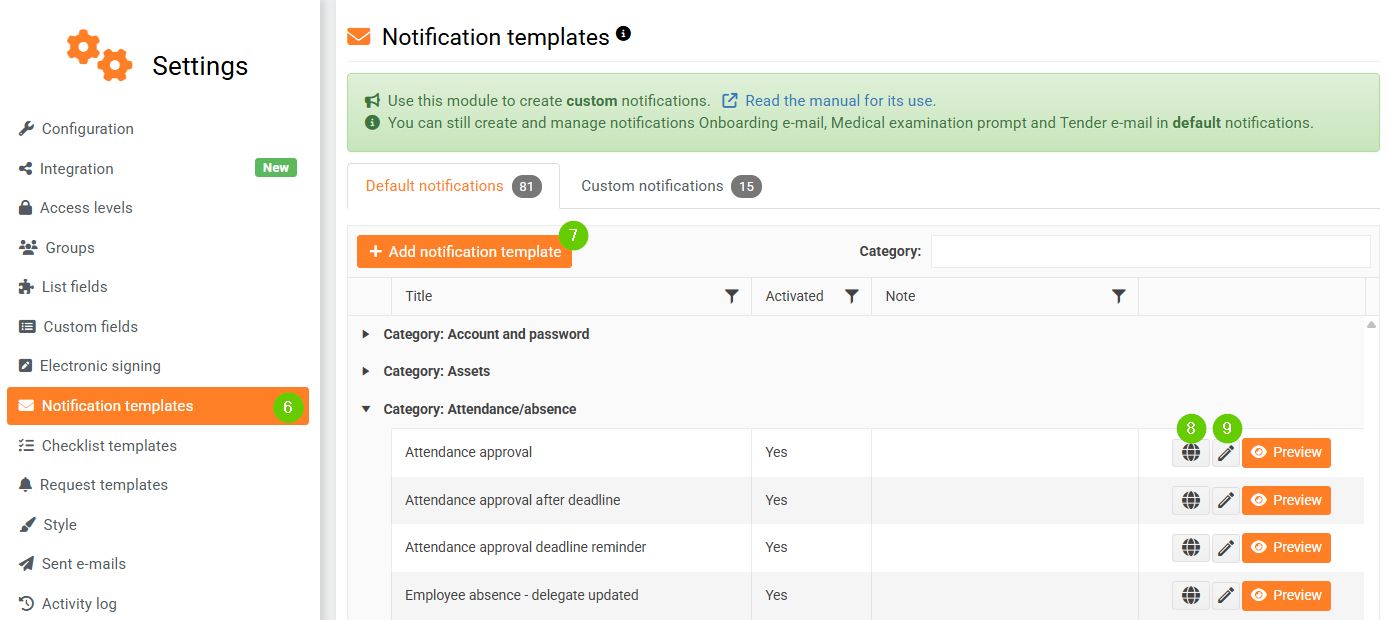Edit the Attendance approval deadline reminder template
The height and width of the screenshot is (620, 1389).
(1226, 548)
